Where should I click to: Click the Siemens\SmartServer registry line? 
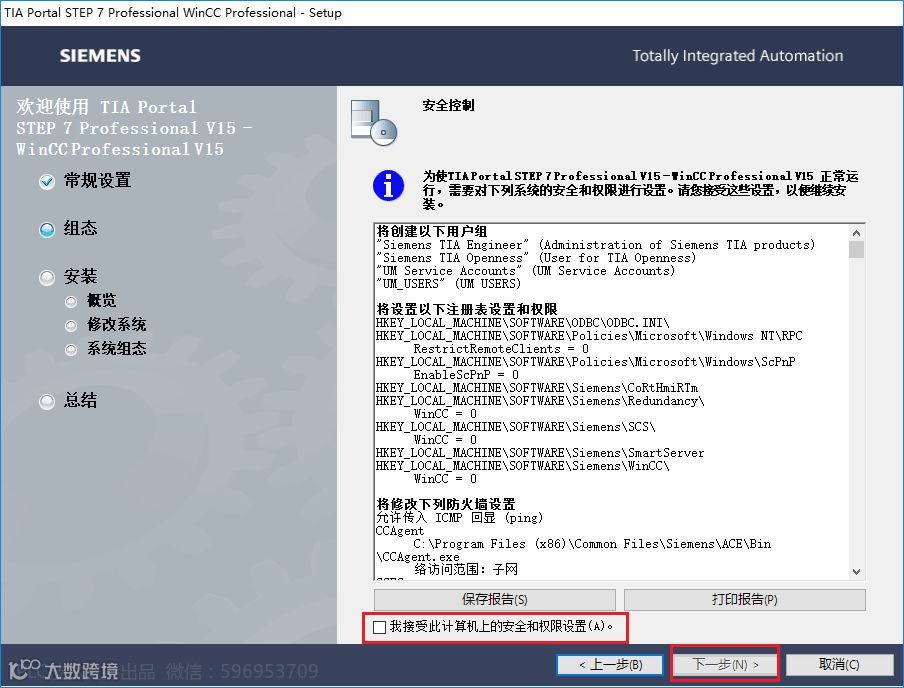coord(540,453)
